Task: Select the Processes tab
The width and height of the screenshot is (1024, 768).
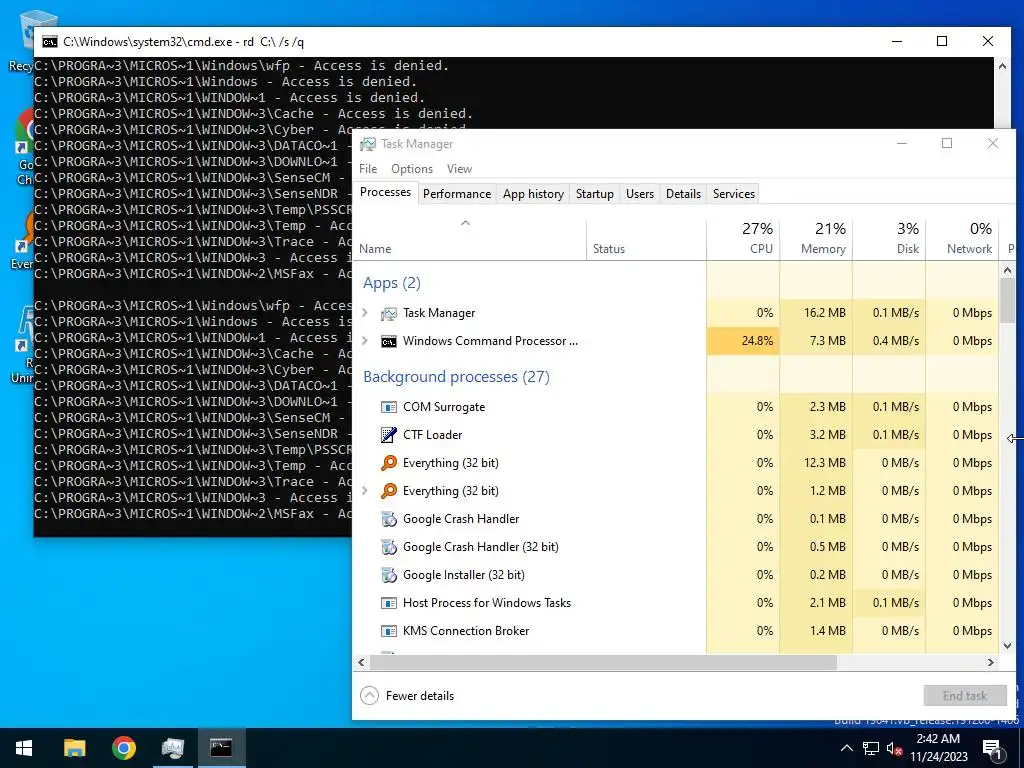Action: [x=385, y=193]
